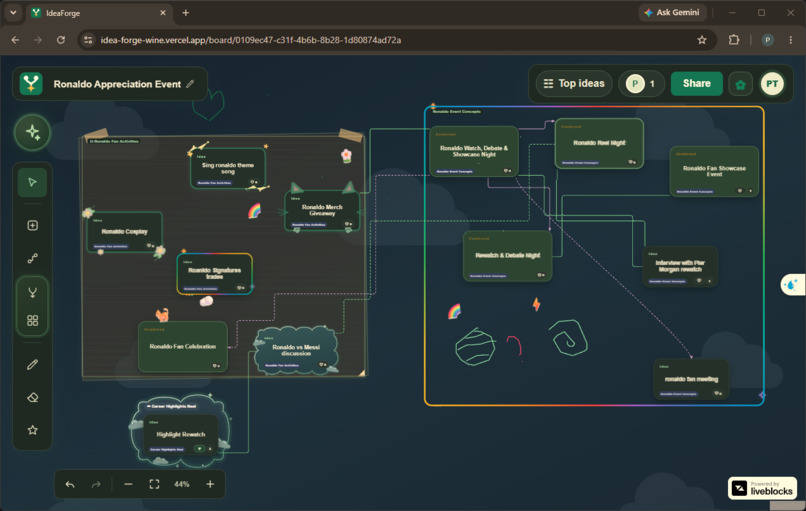Image resolution: width=806 pixels, height=511 pixels.
Task: Like the Ronaldo Fan Celebration card
Action: (216, 366)
